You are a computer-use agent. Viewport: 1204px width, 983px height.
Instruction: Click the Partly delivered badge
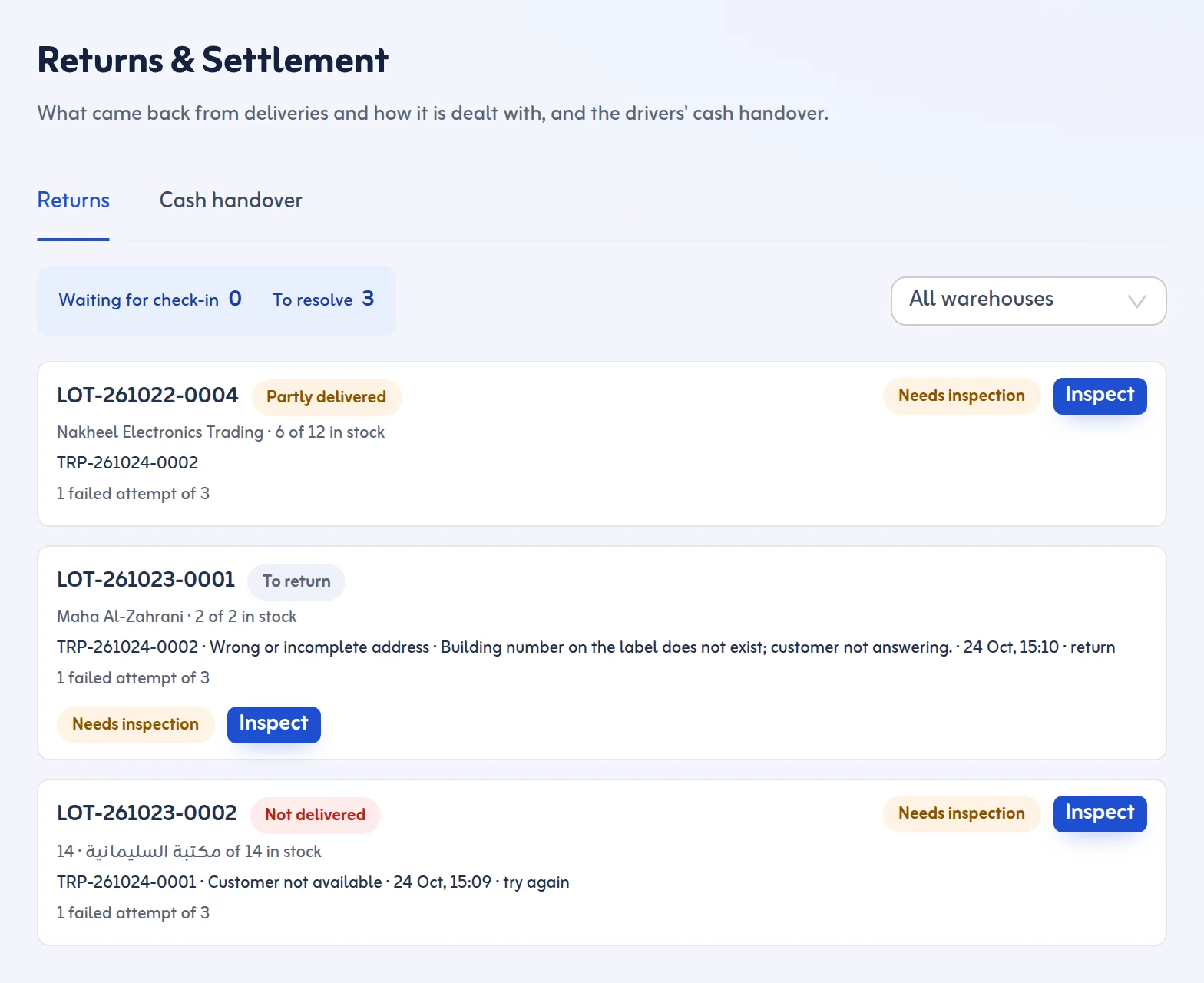click(326, 397)
